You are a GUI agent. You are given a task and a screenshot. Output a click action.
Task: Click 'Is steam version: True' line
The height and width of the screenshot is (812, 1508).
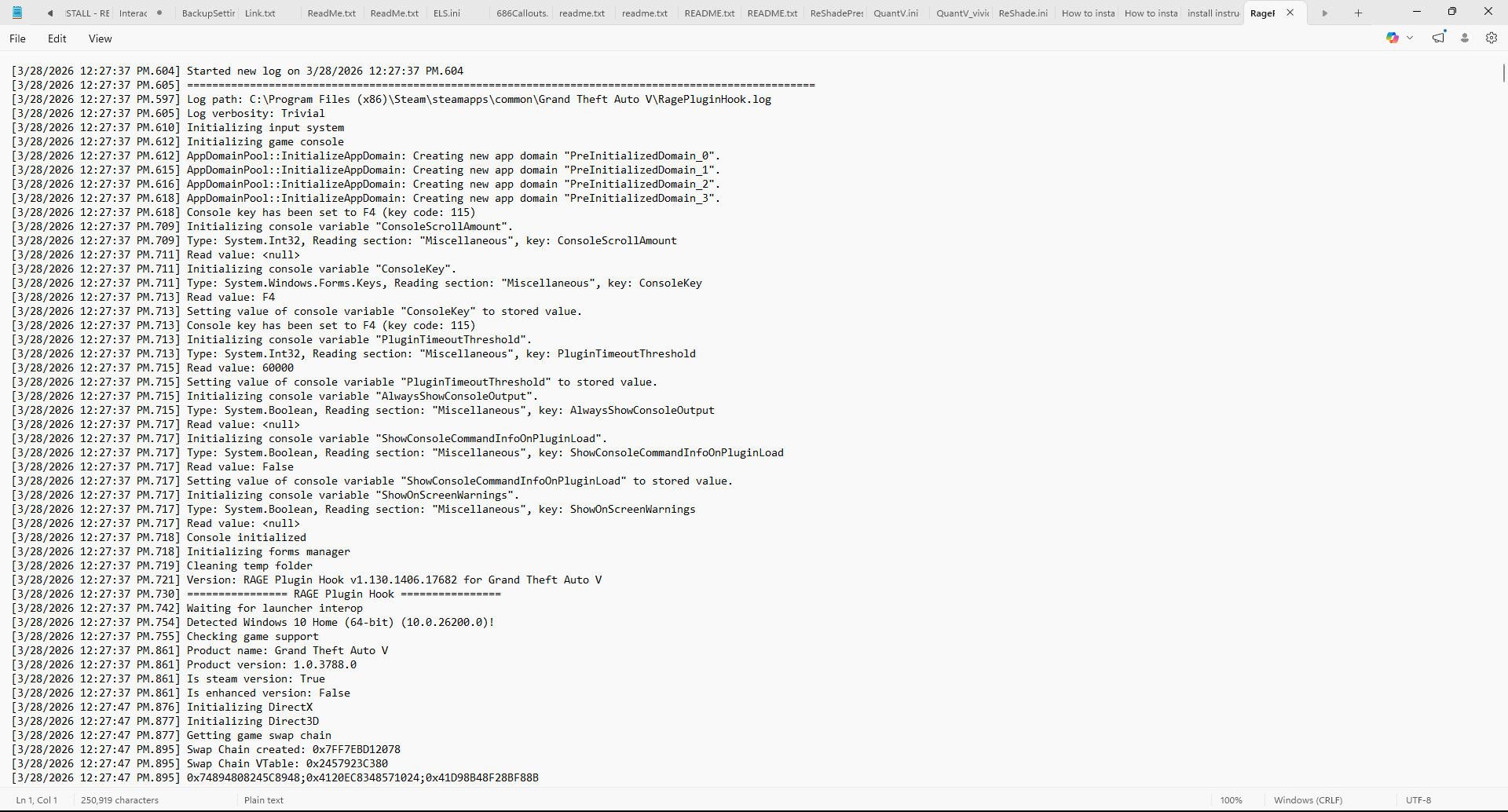pyautogui.click(x=168, y=678)
